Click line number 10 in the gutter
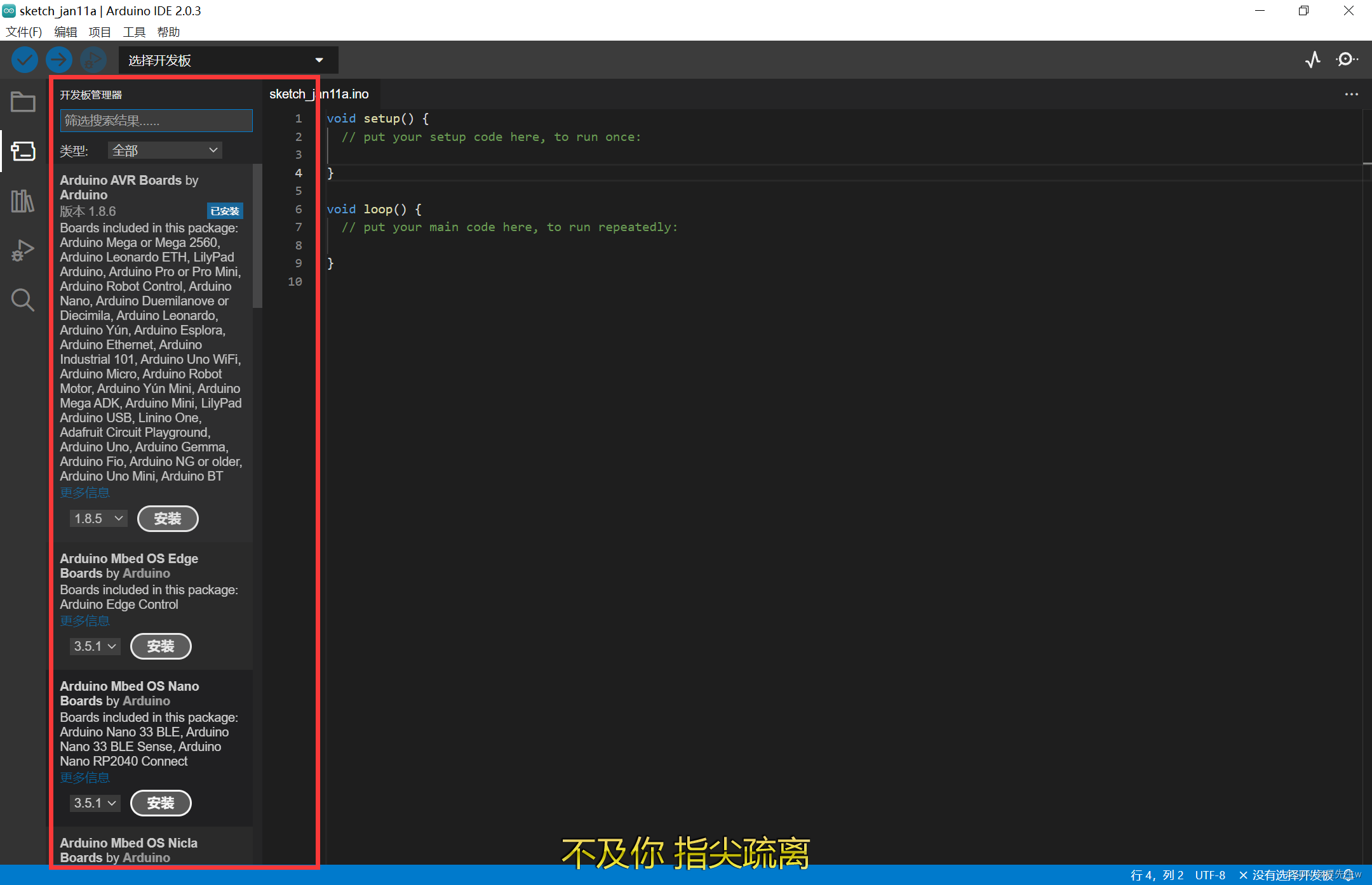 pos(295,281)
